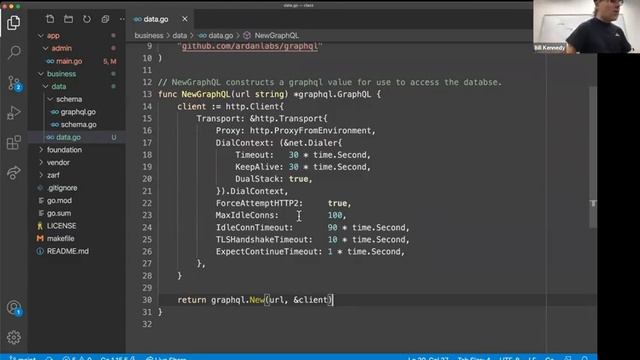The image size is (640, 360).
Task: Click on 'ForceAttemptHTTP2:' in code
Action: 260,203
